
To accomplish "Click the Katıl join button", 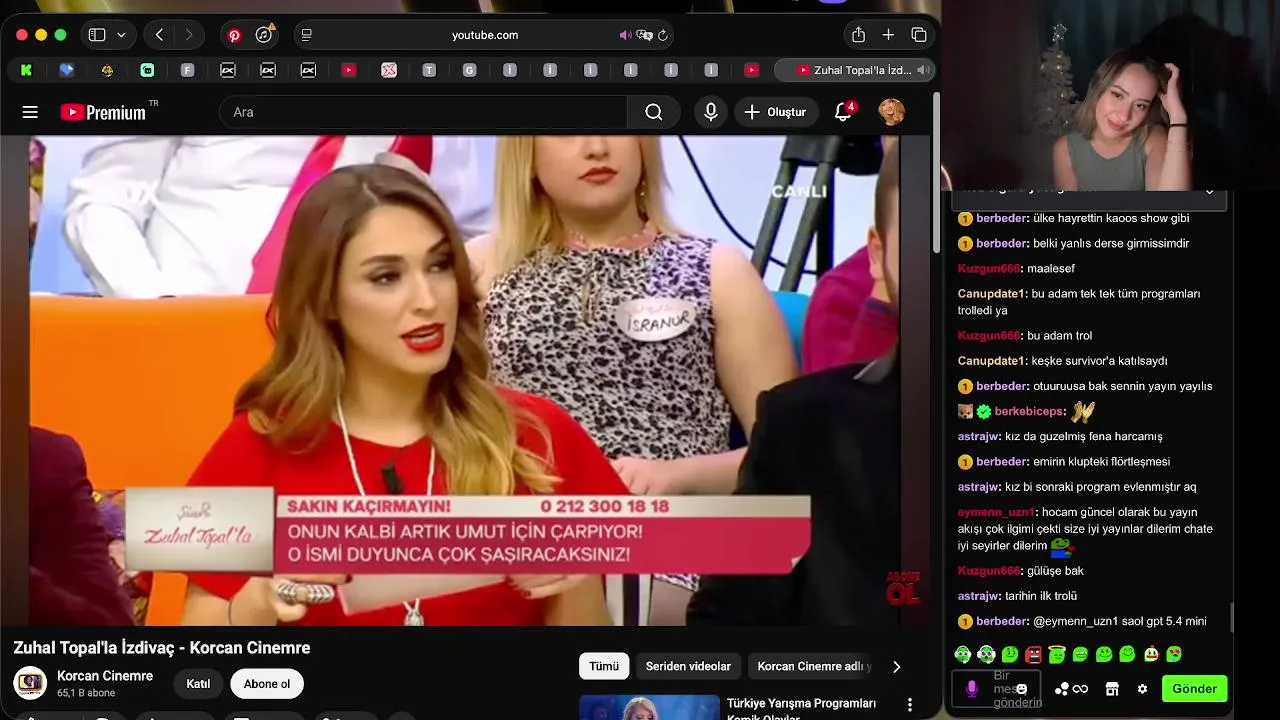I will click(198, 684).
